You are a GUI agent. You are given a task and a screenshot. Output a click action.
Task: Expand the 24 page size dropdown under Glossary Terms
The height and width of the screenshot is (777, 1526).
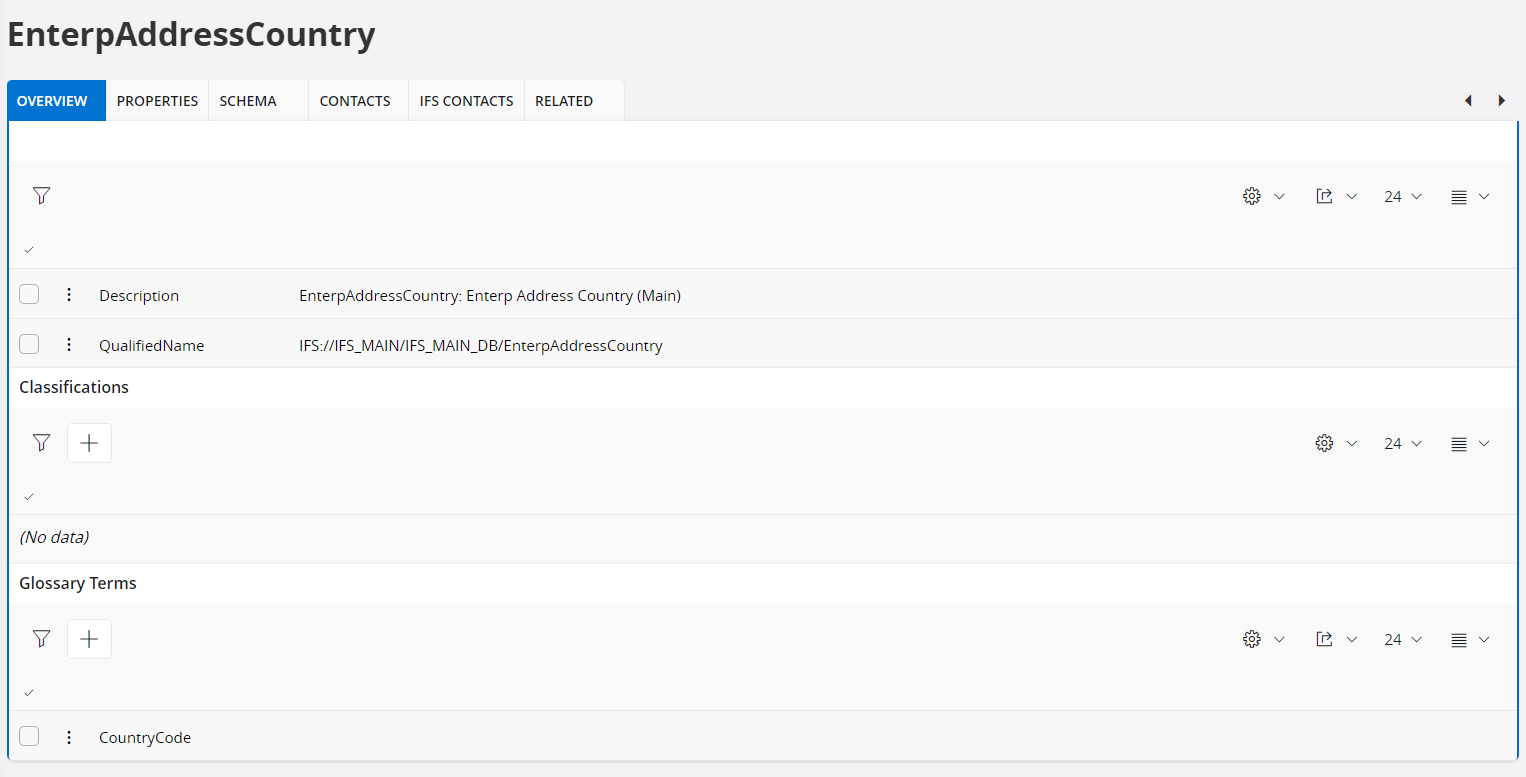click(1402, 640)
